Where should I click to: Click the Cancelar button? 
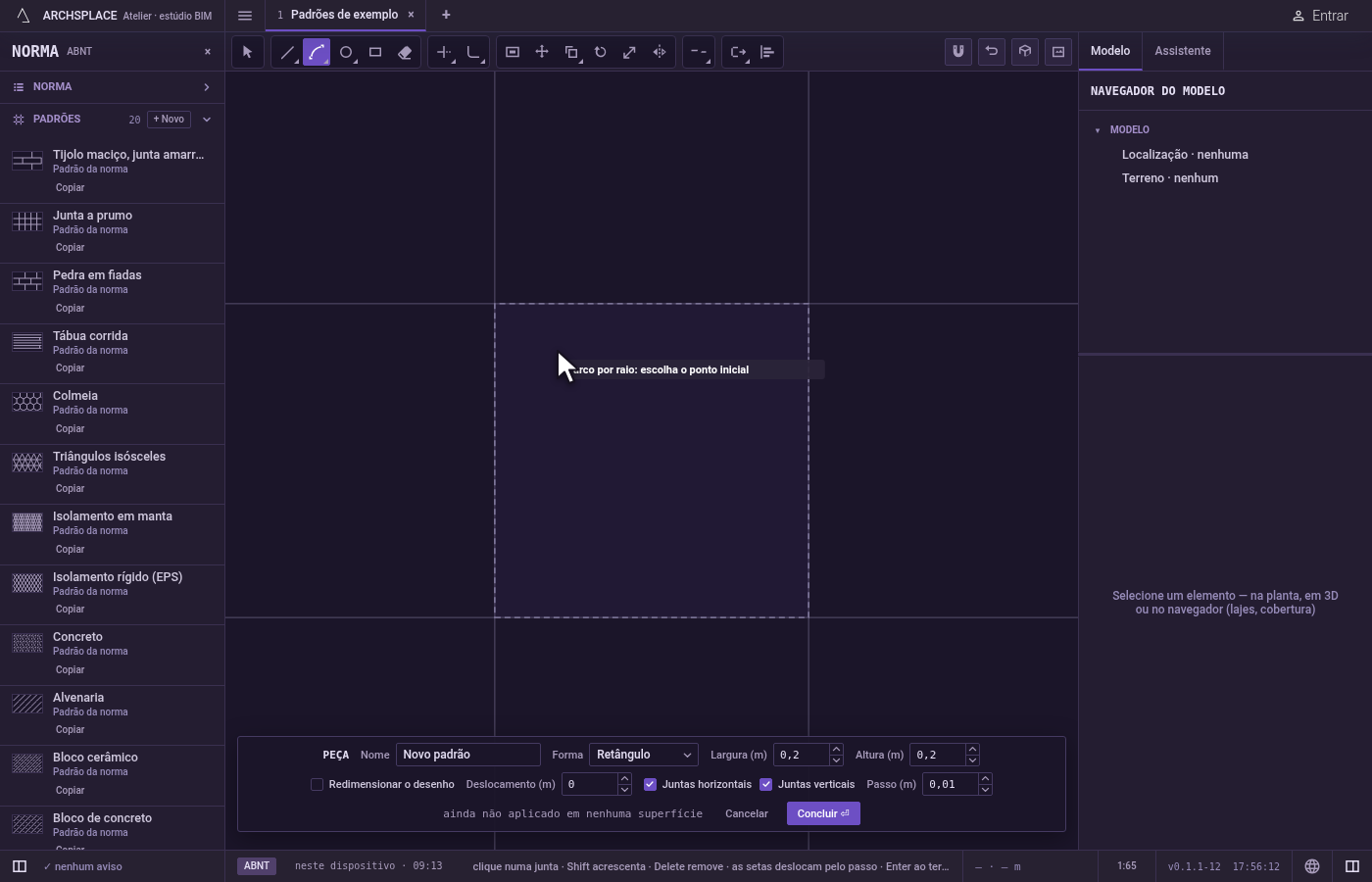pos(747,813)
